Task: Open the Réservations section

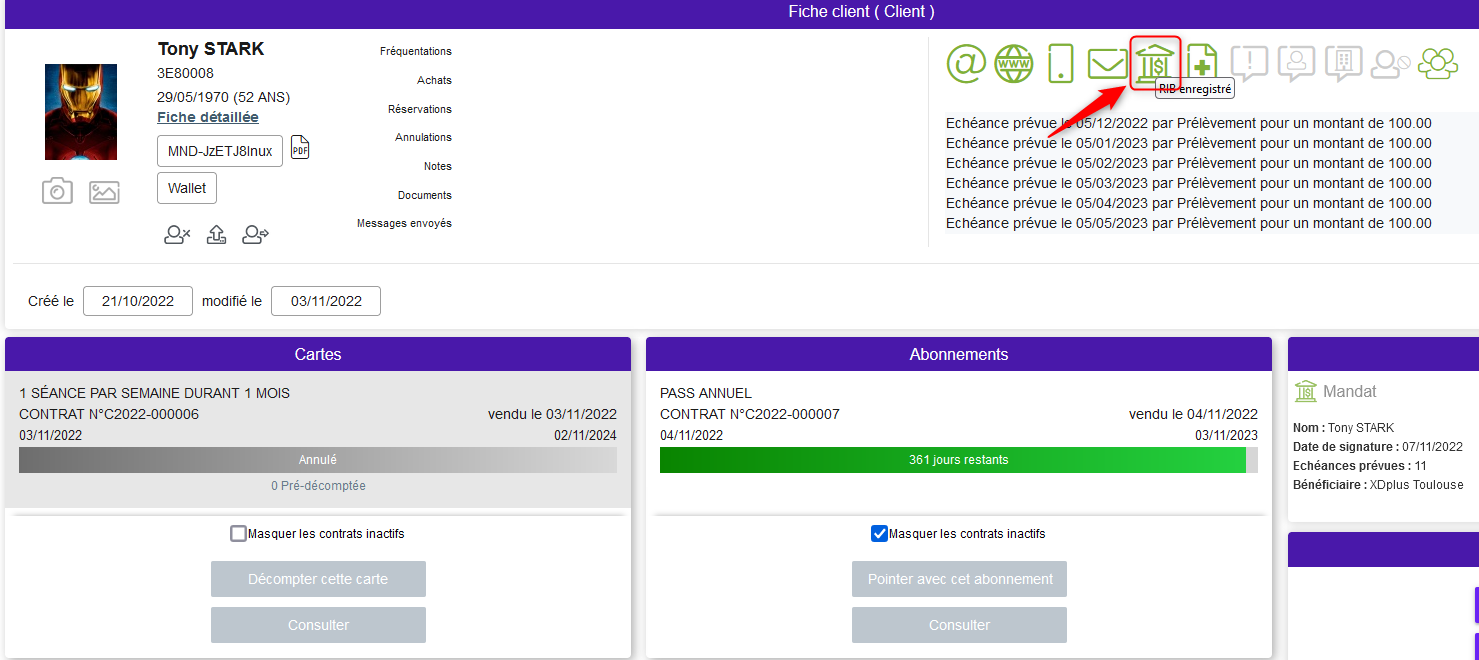Action: click(x=420, y=109)
